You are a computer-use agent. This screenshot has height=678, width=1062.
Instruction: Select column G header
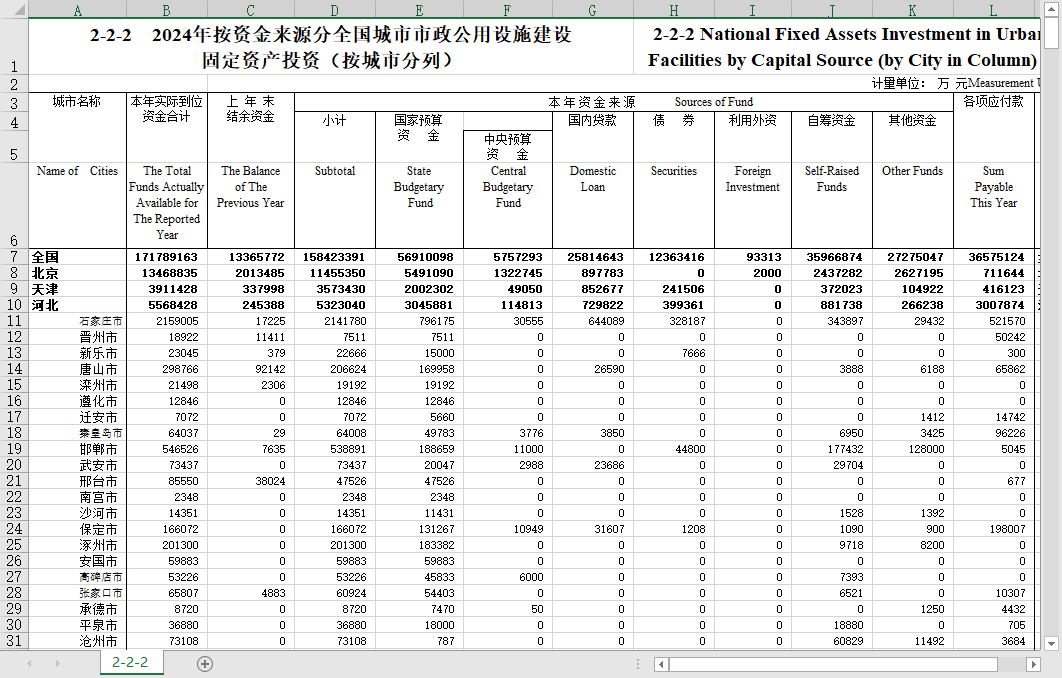click(x=593, y=10)
